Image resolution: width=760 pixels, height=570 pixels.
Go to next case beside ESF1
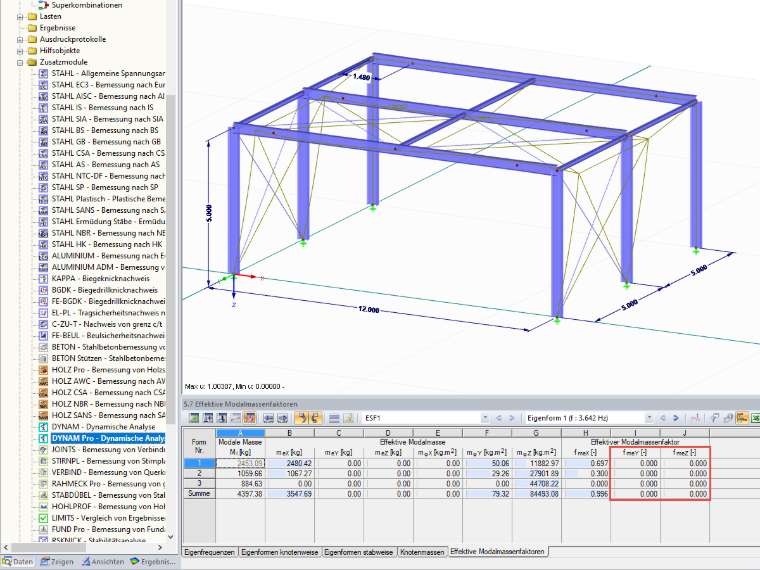pyautogui.click(x=512, y=418)
